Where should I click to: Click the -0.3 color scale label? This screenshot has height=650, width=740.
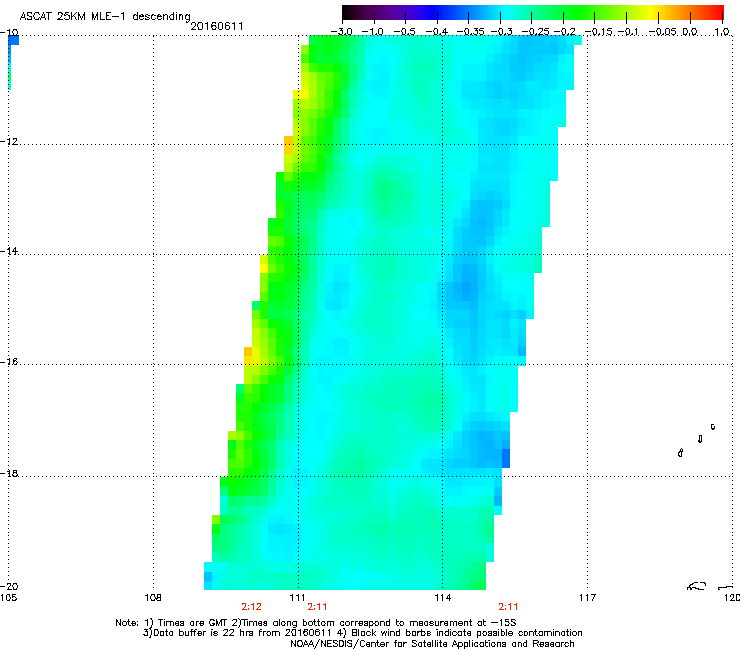tap(501, 32)
